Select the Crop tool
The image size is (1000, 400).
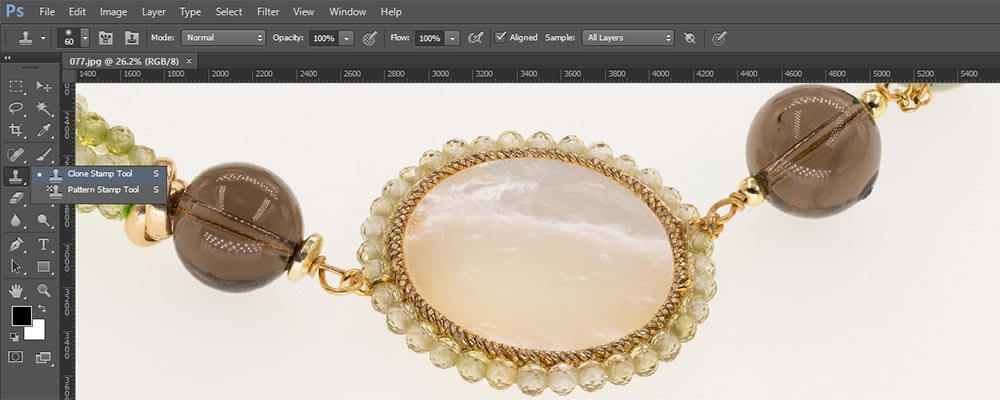[x=16, y=131]
